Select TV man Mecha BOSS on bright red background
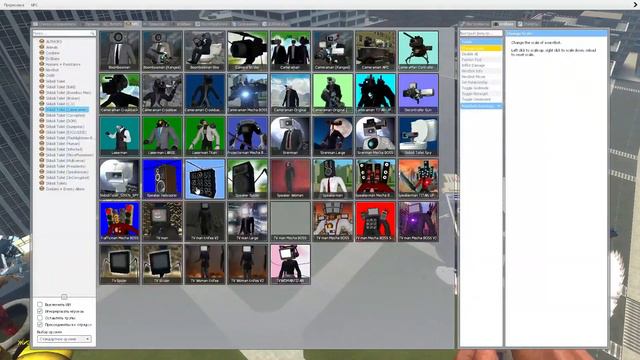This screenshot has width=640, height=360. 376,222
